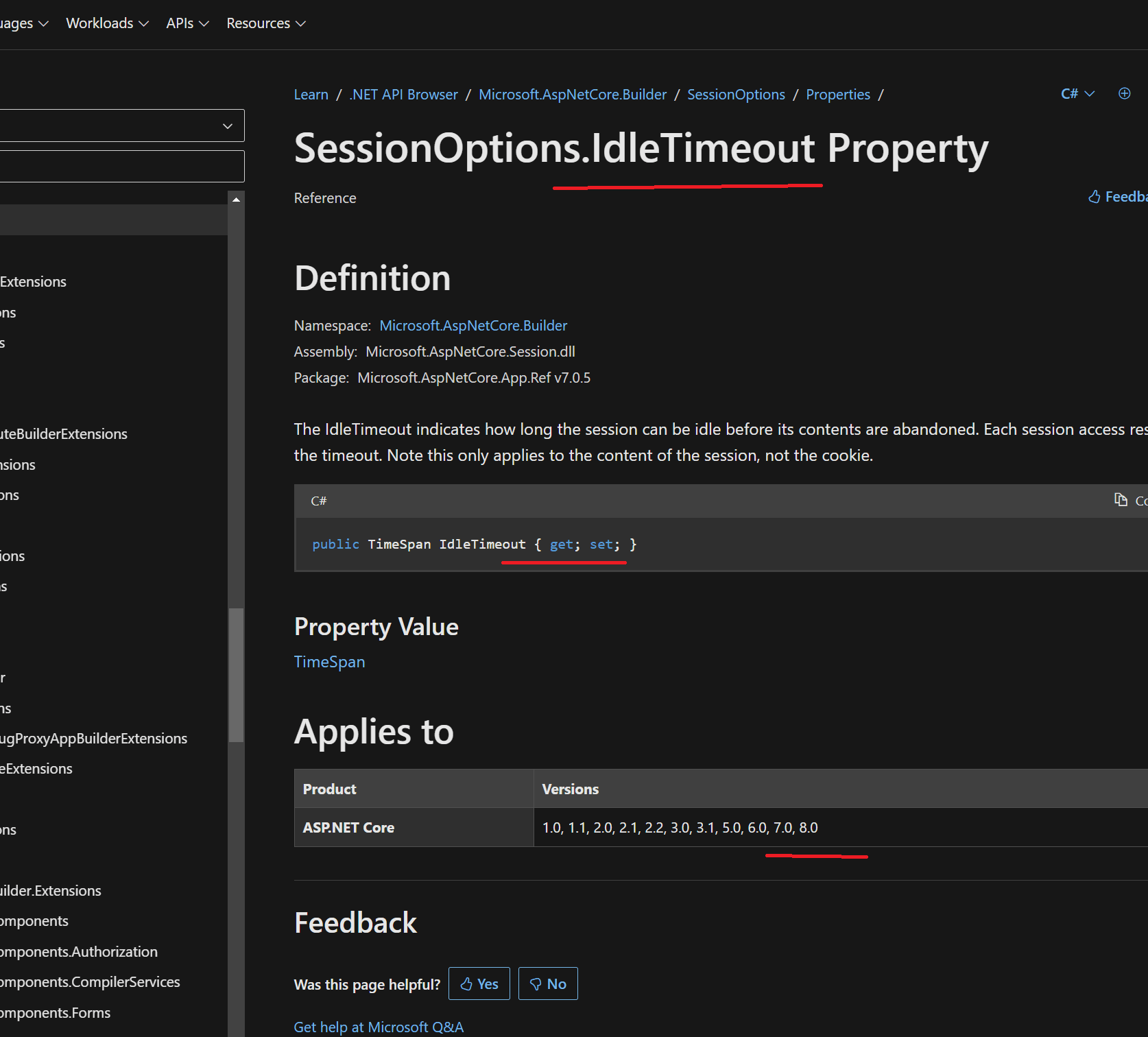Open the .NET API Browser breadcrumb

403,95
